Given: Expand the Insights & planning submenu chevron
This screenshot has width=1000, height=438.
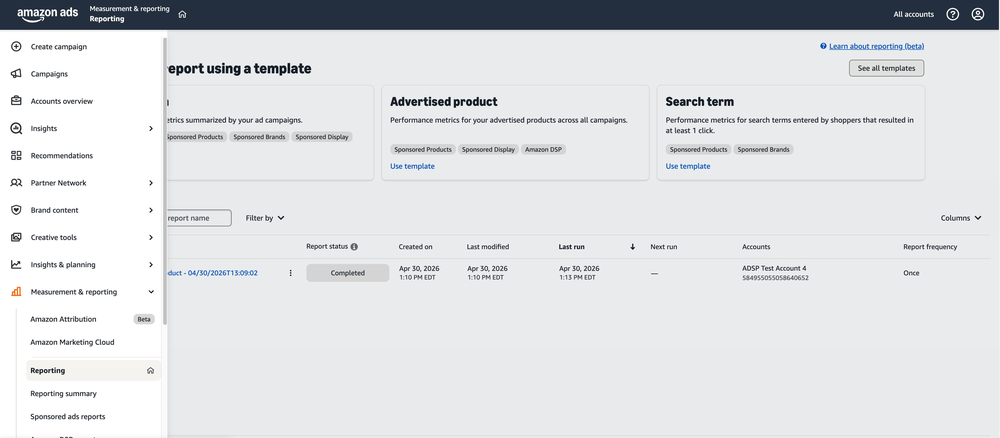Looking at the screenshot, I should click(151, 265).
